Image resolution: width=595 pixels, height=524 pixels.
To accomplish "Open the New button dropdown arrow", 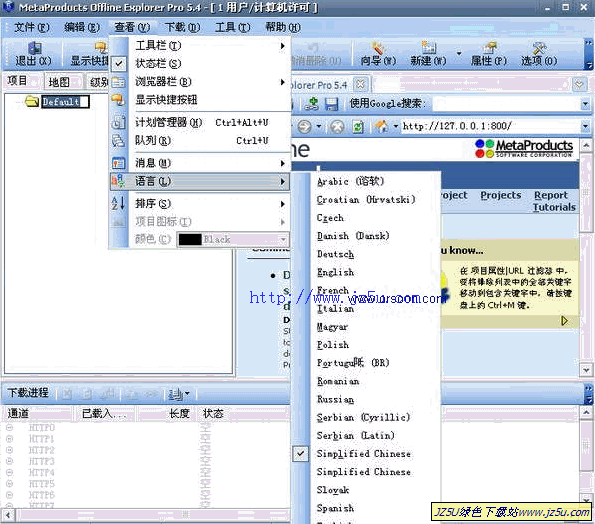I will (459, 53).
